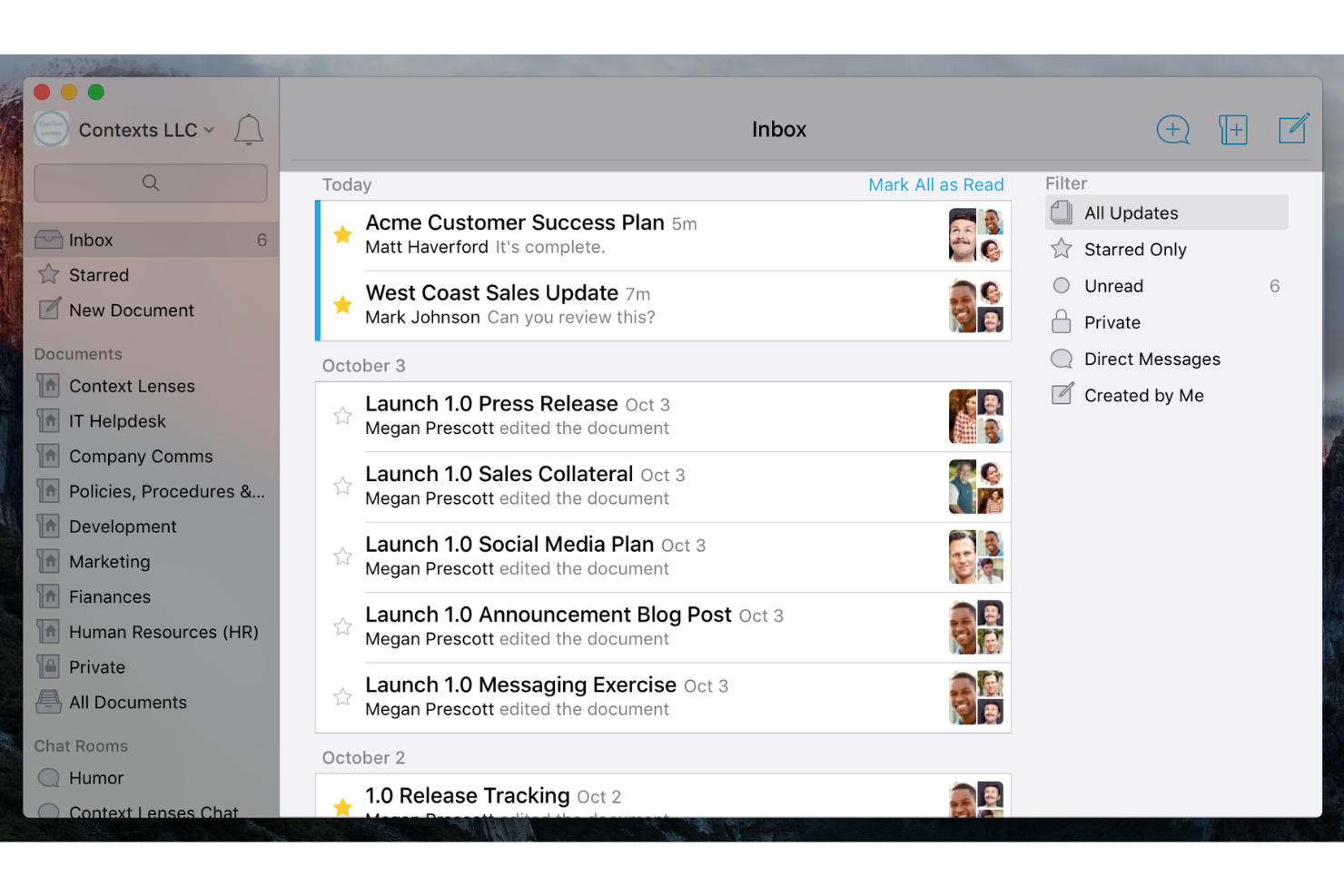Open All Documents from the sidebar
1344x896 pixels.
128,702
